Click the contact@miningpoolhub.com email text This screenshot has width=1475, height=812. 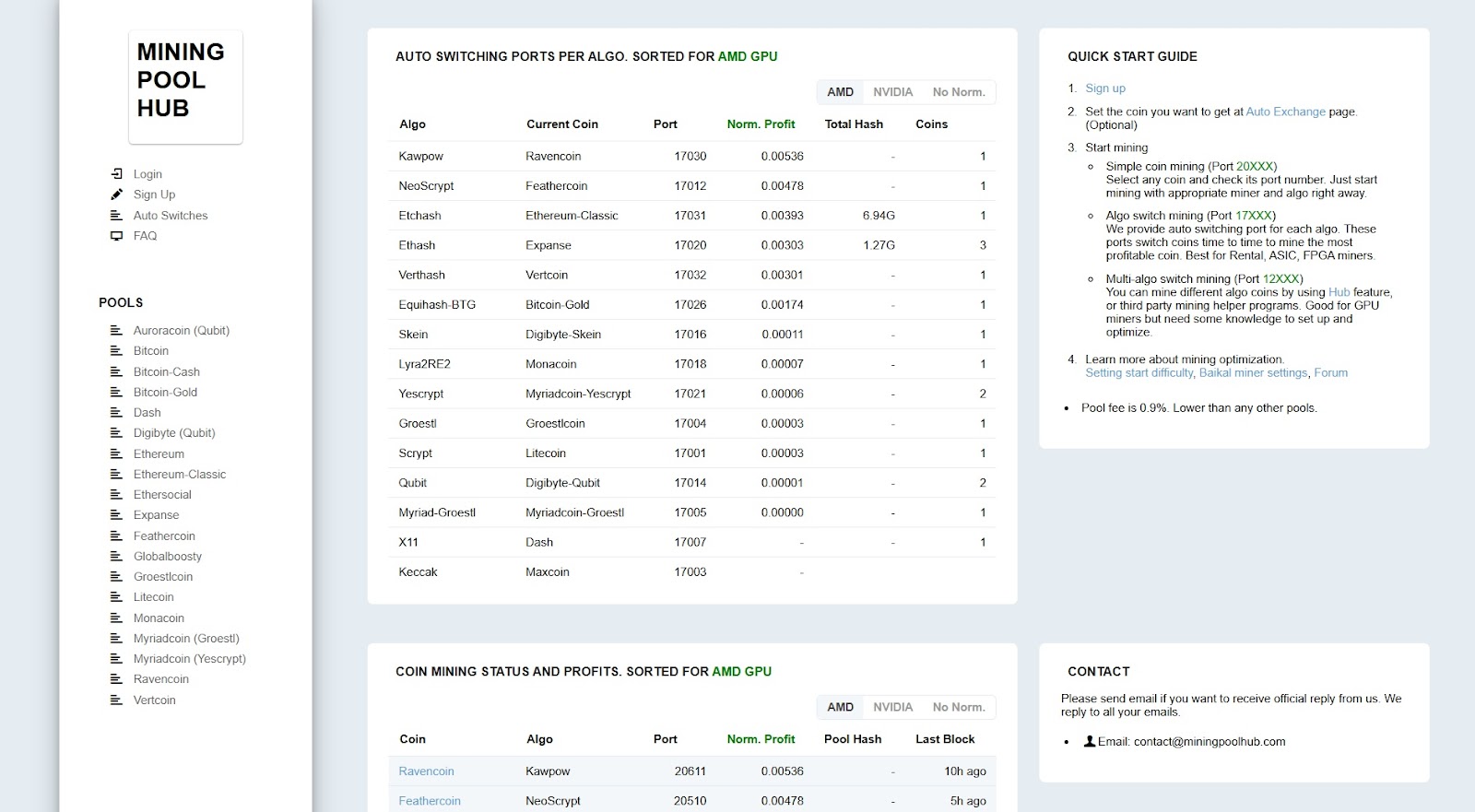[1209, 742]
